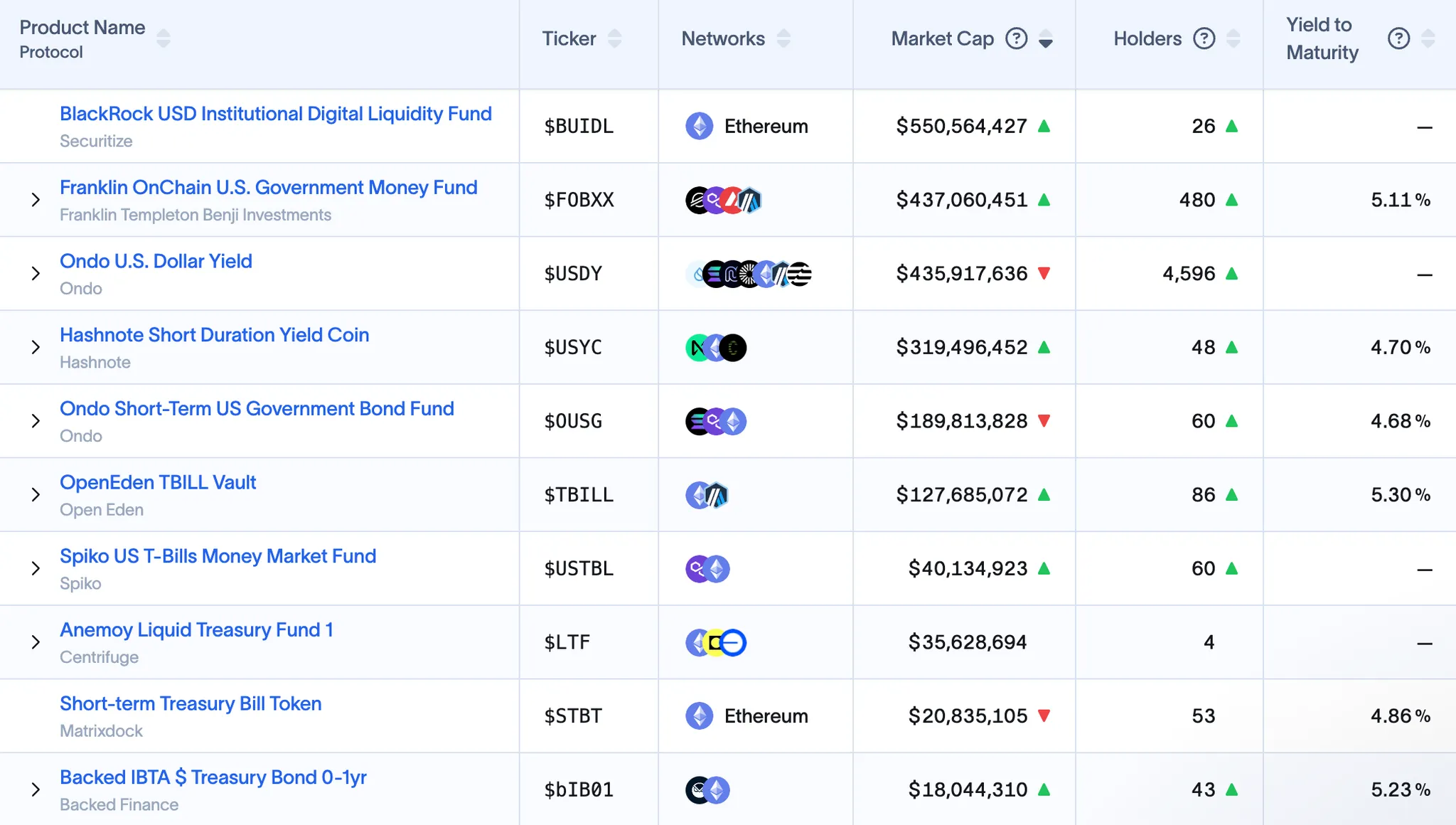Click network icons in TBILL row

tap(707, 495)
